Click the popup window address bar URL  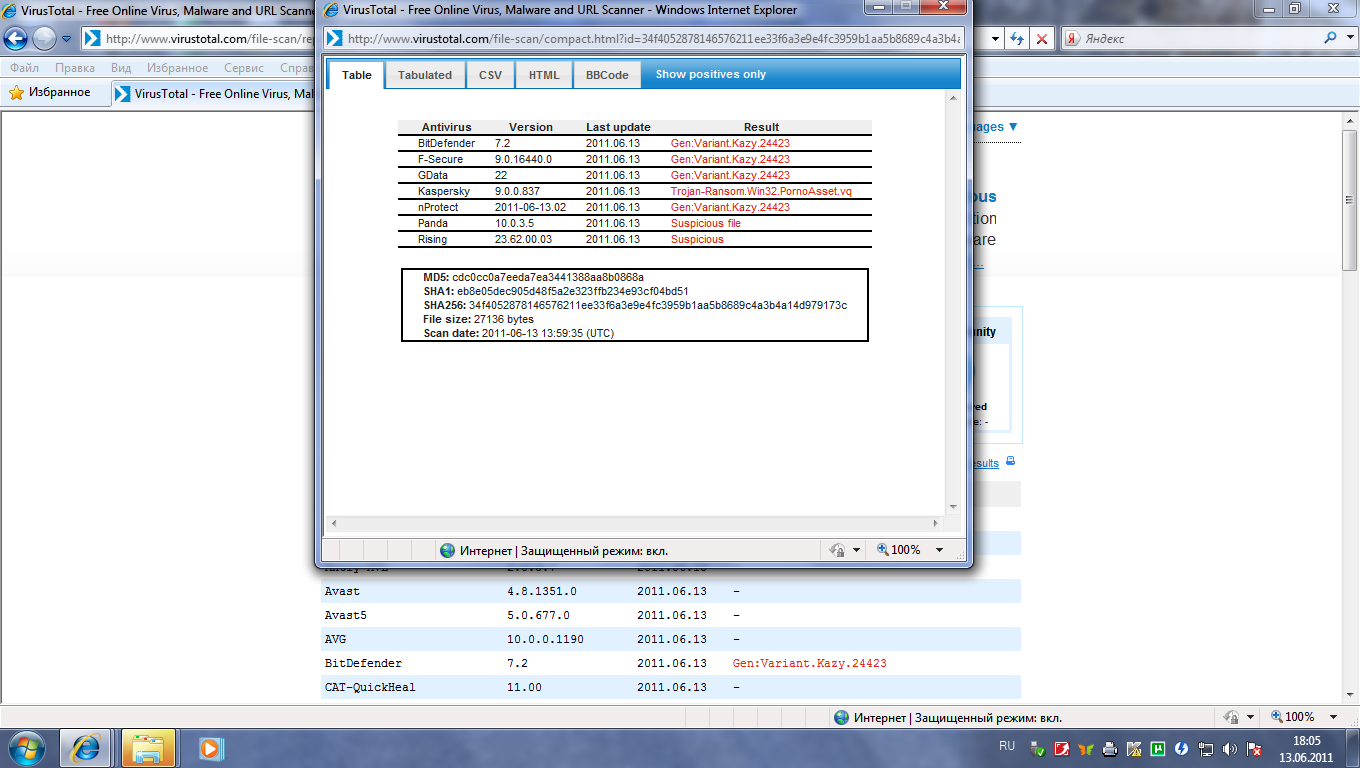tap(654, 39)
